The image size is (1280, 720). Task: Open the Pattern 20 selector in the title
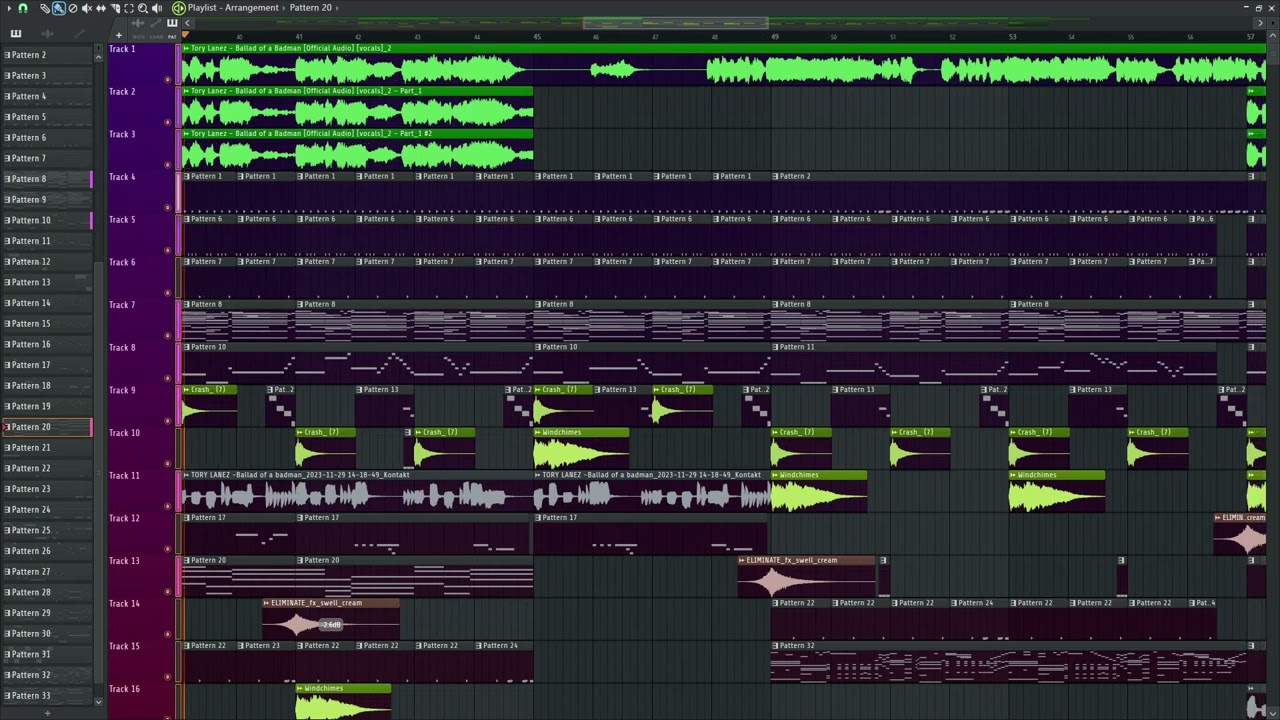[310, 8]
